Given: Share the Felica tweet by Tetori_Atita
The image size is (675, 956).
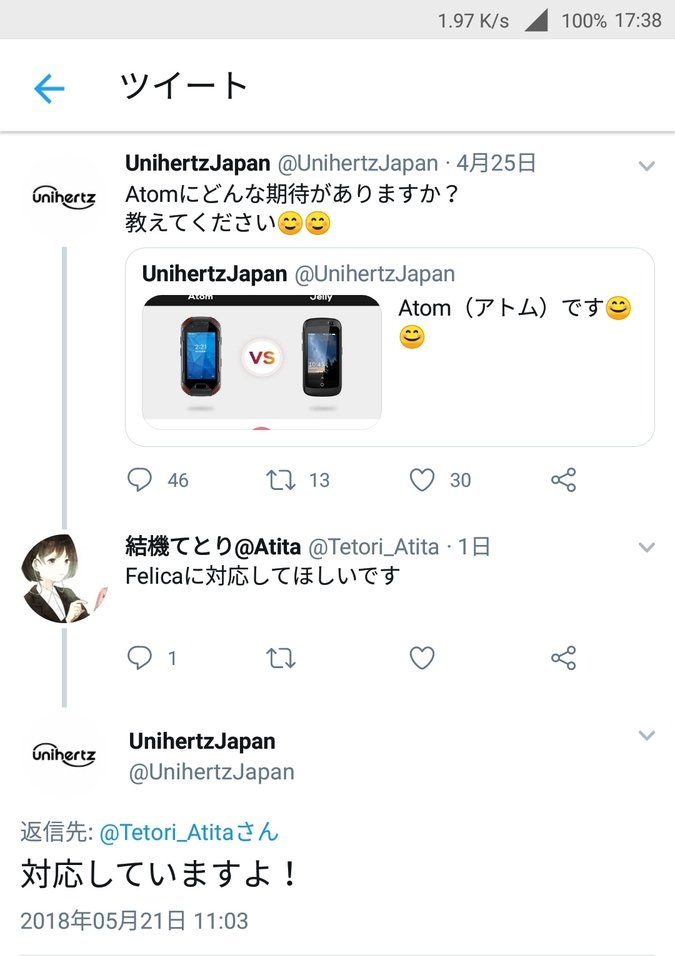Looking at the screenshot, I should pos(563,658).
